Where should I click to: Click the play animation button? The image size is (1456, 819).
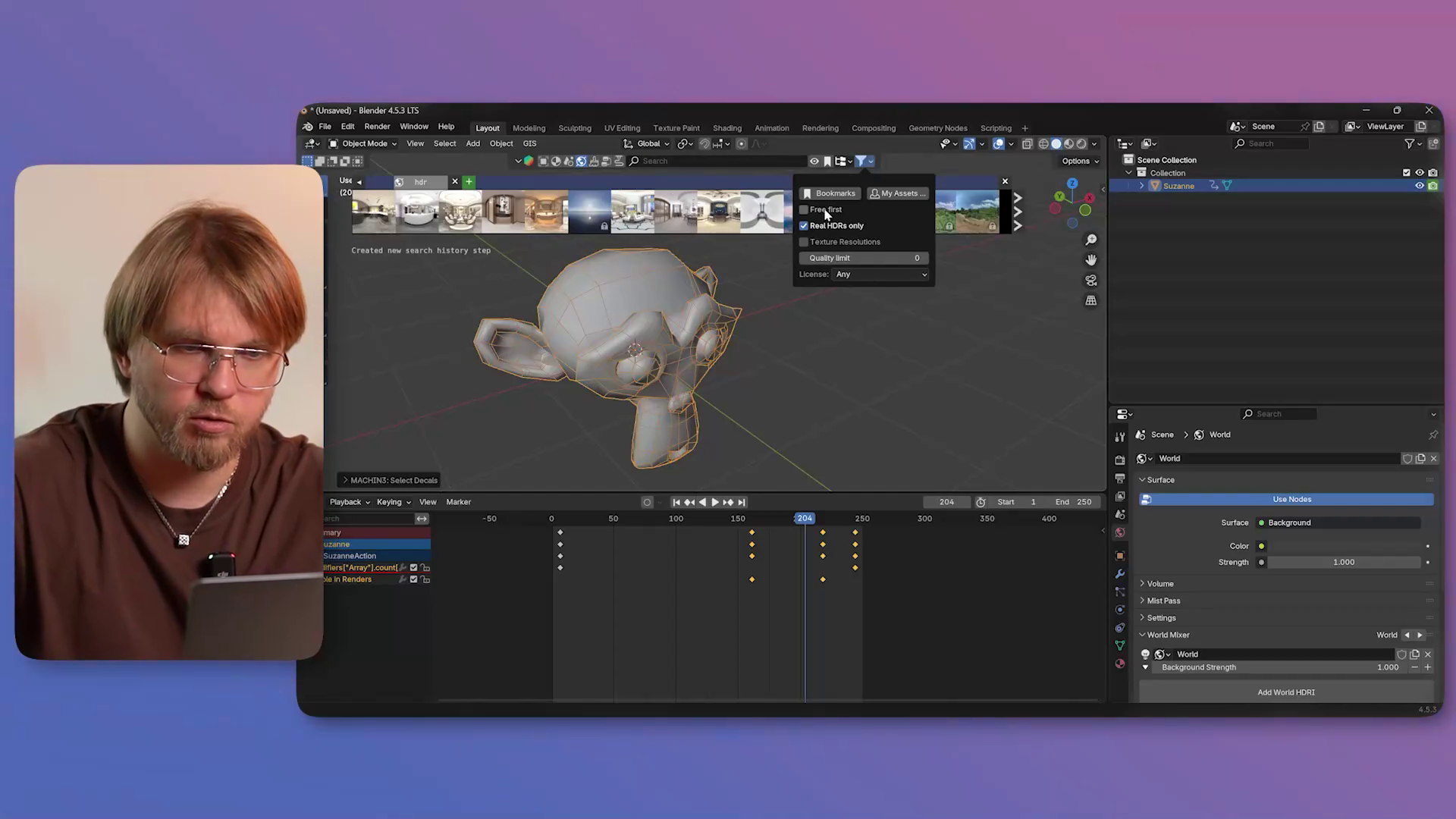point(714,502)
